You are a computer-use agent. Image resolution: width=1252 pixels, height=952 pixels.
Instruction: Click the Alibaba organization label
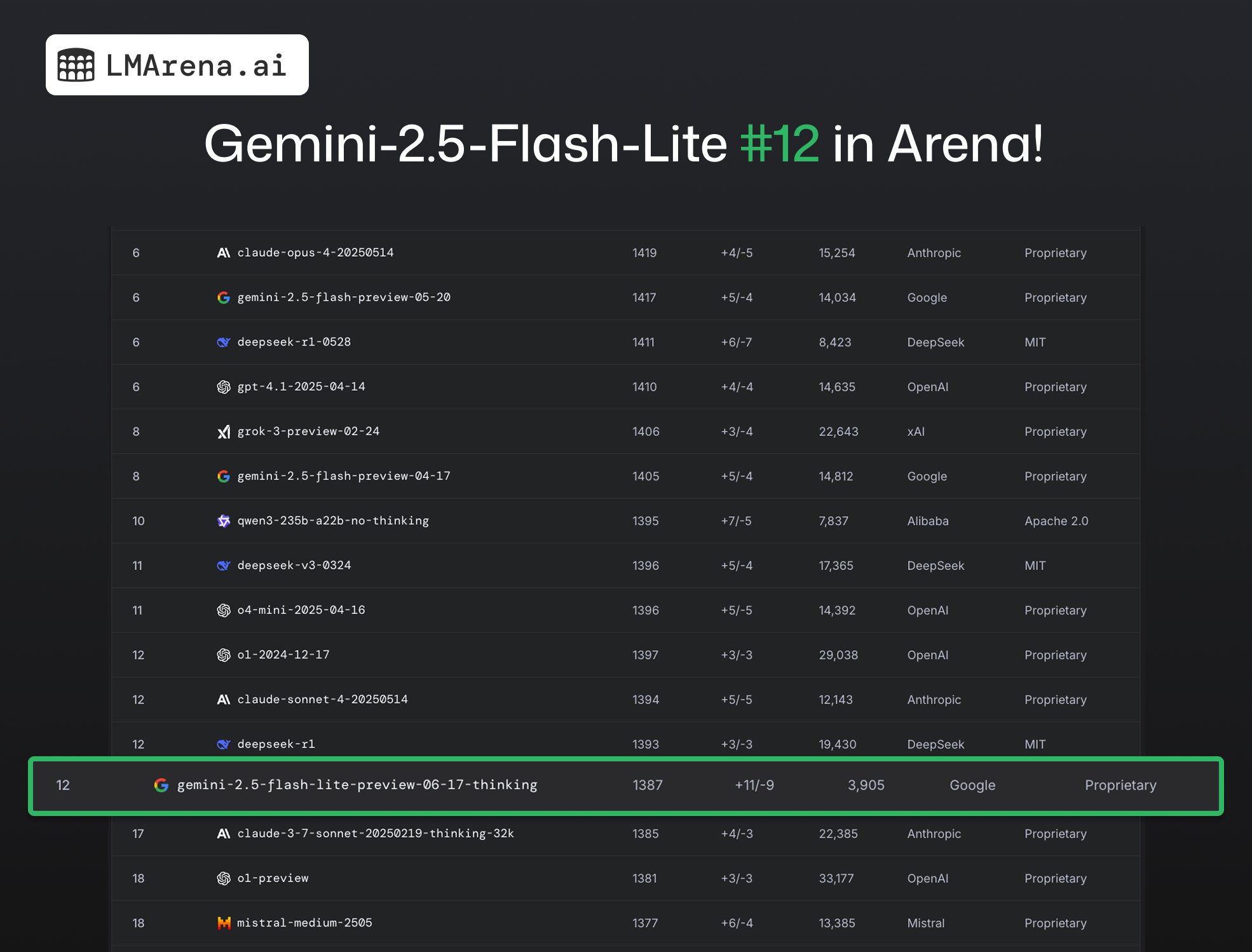click(928, 521)
